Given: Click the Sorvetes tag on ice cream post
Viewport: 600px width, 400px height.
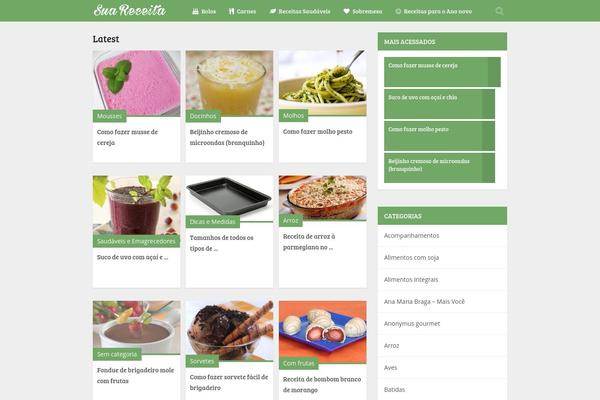Looking at the screenshot, I should coord(202,361).
